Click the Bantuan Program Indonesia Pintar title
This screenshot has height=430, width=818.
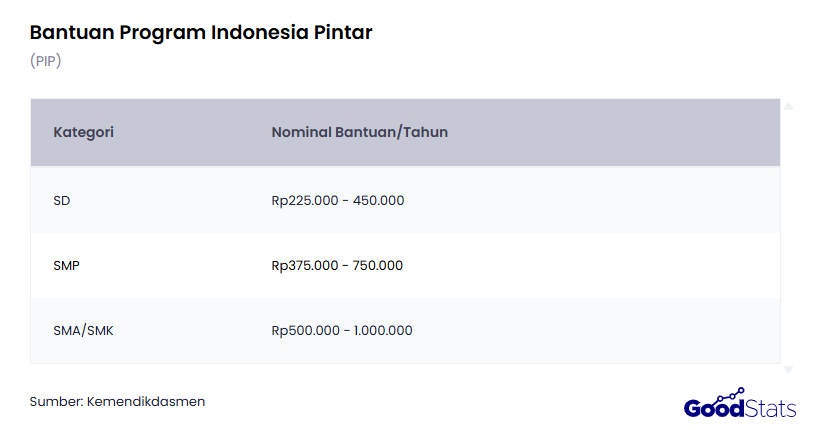(x=201, y=32)
